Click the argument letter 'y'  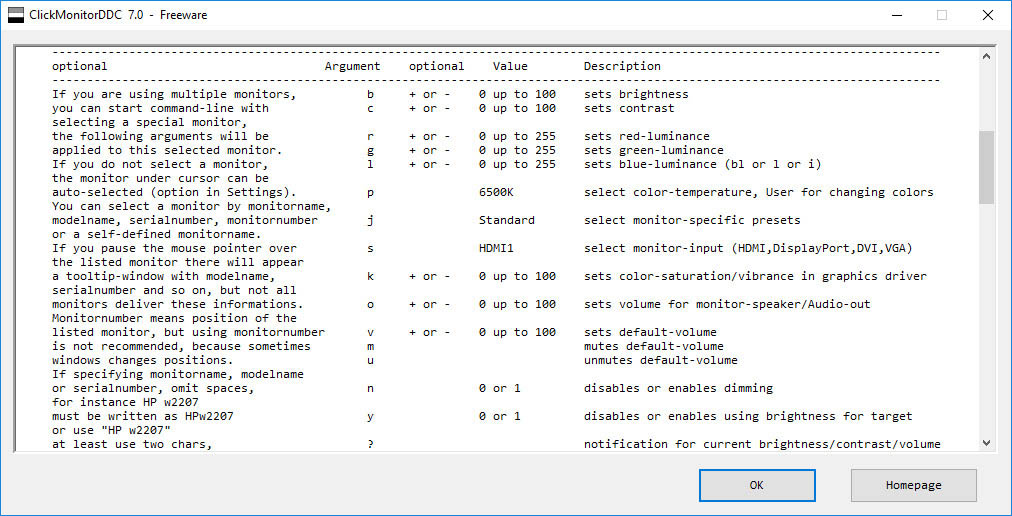coord(370,417)
